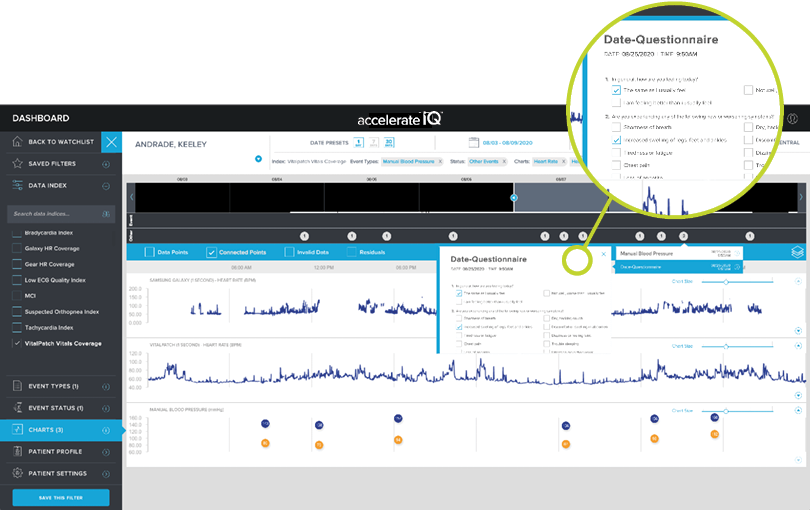Collapse the Manual Blood Pressure chart

click(798, 410)
